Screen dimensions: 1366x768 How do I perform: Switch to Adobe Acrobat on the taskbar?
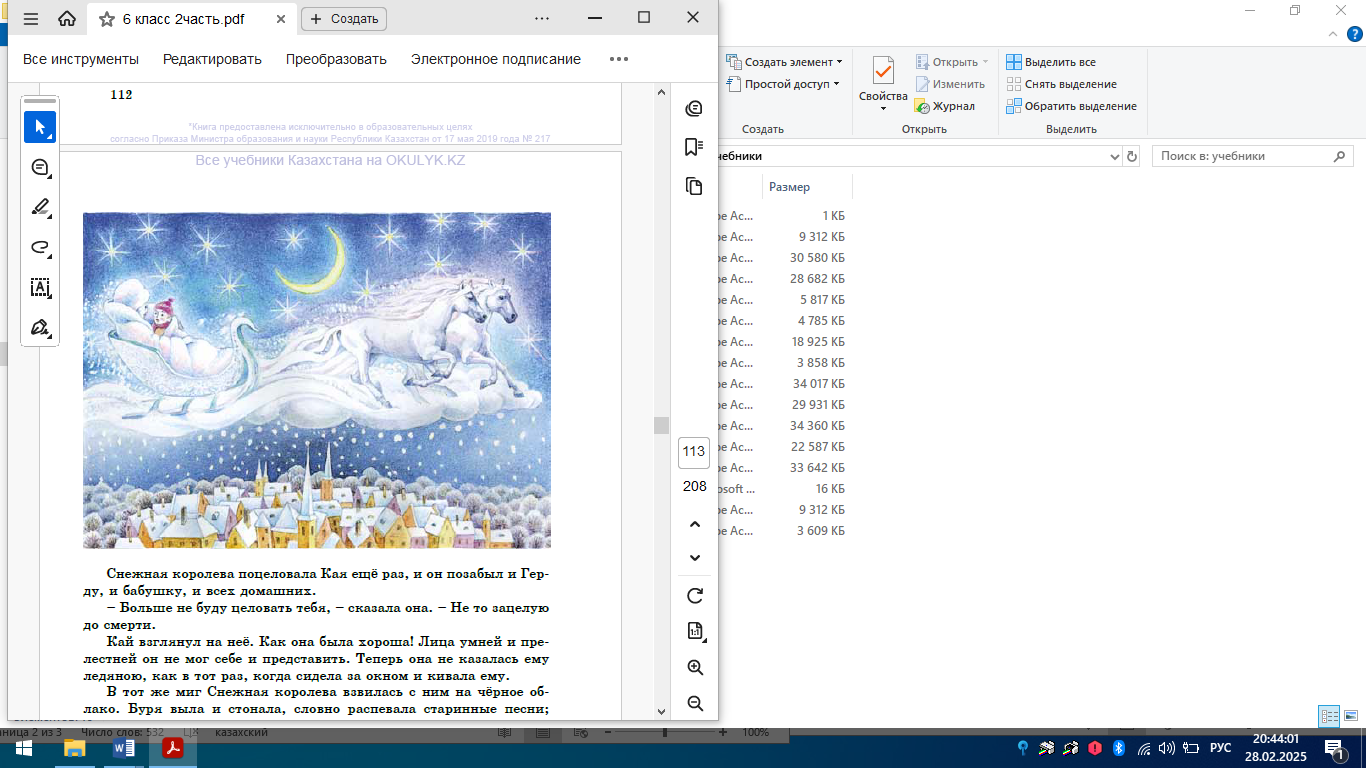173,748
